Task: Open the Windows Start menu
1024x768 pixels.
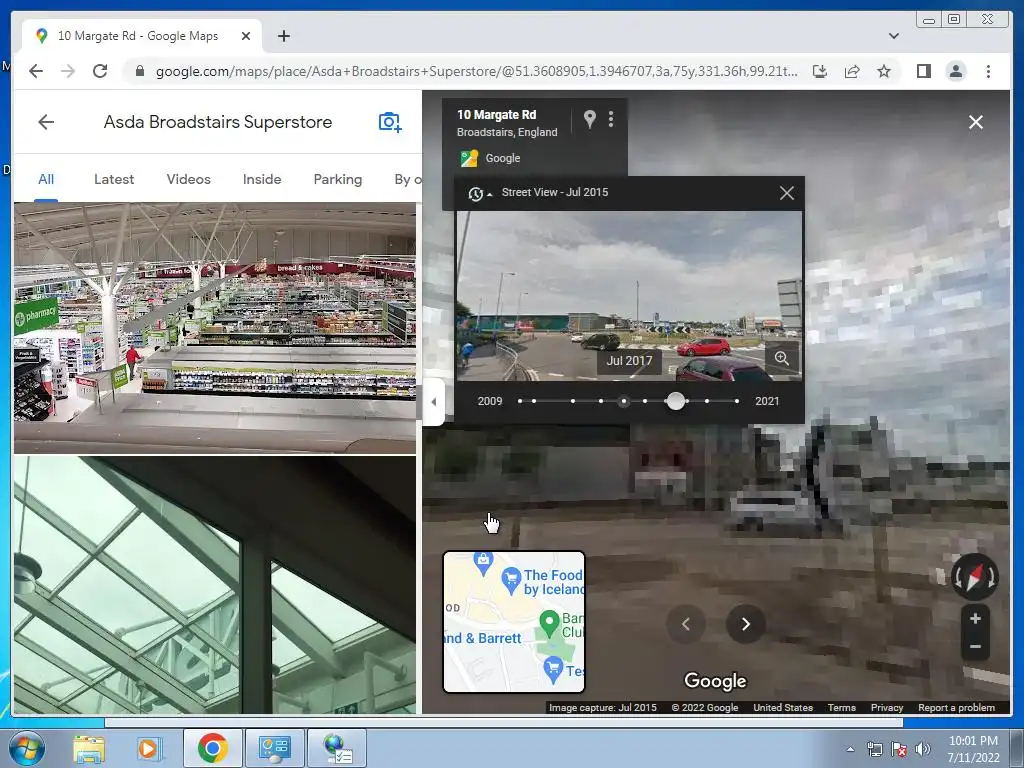Action: [x=27, y=748]
